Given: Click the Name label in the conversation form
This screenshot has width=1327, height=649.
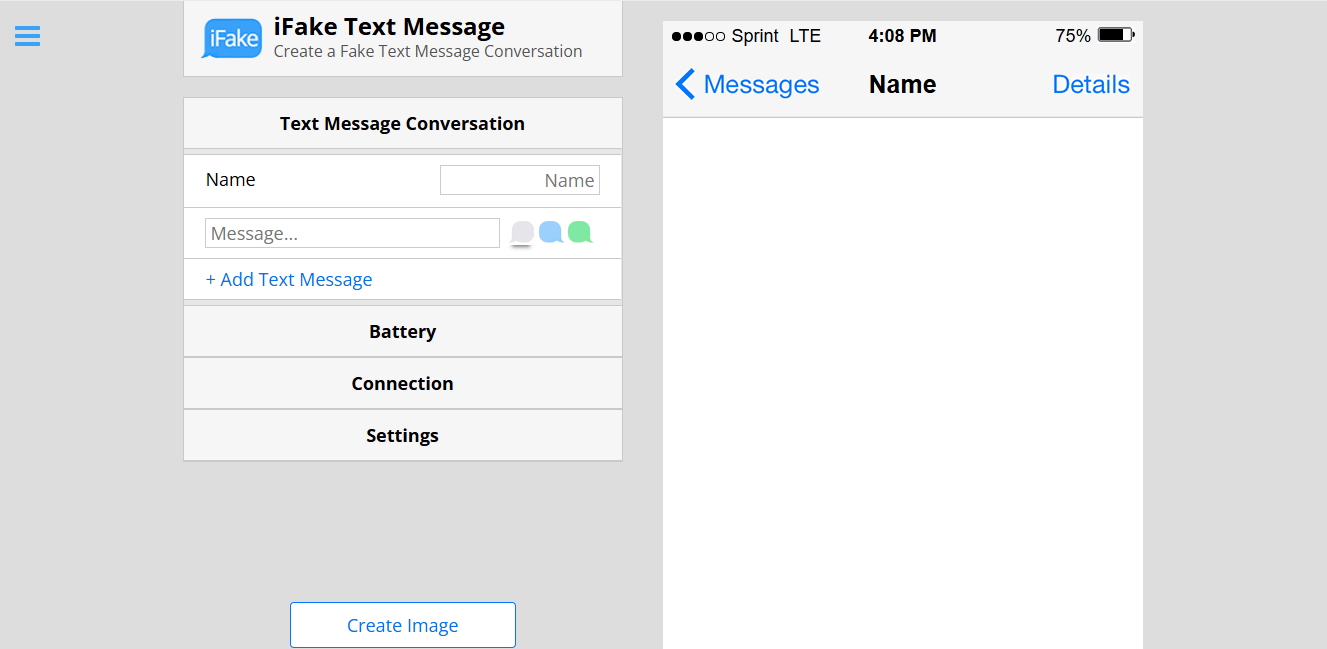Looking at the screenshot, I should pyautogui.click(x=231, y=180).
